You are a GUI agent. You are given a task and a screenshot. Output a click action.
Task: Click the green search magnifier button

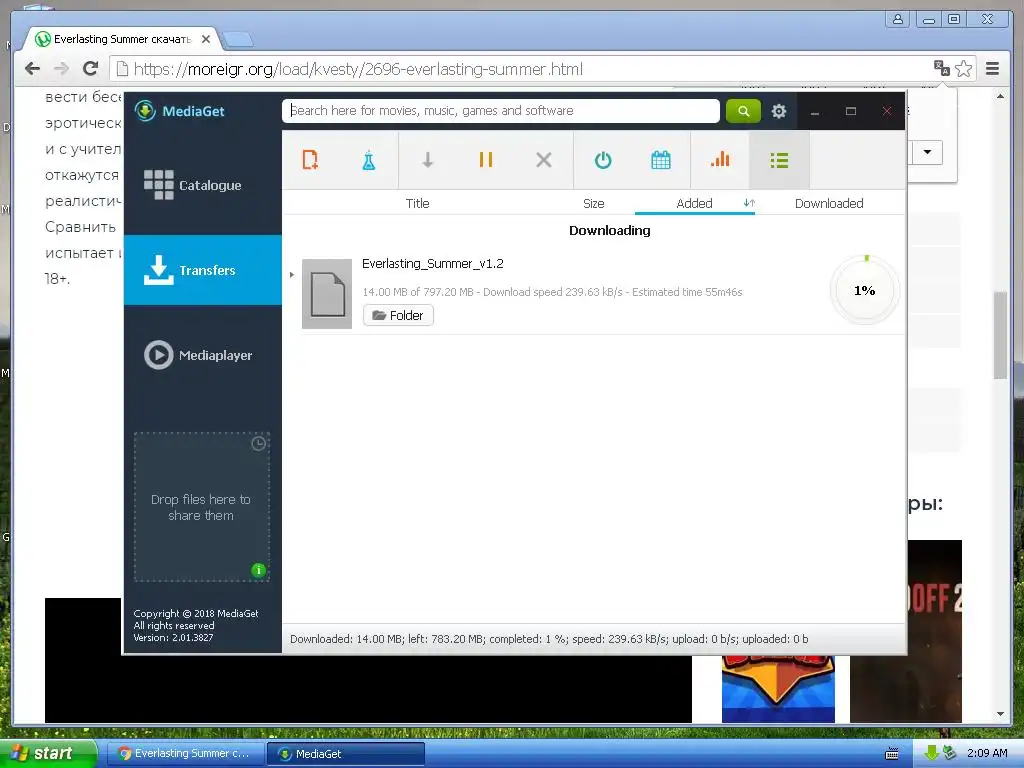743,111
